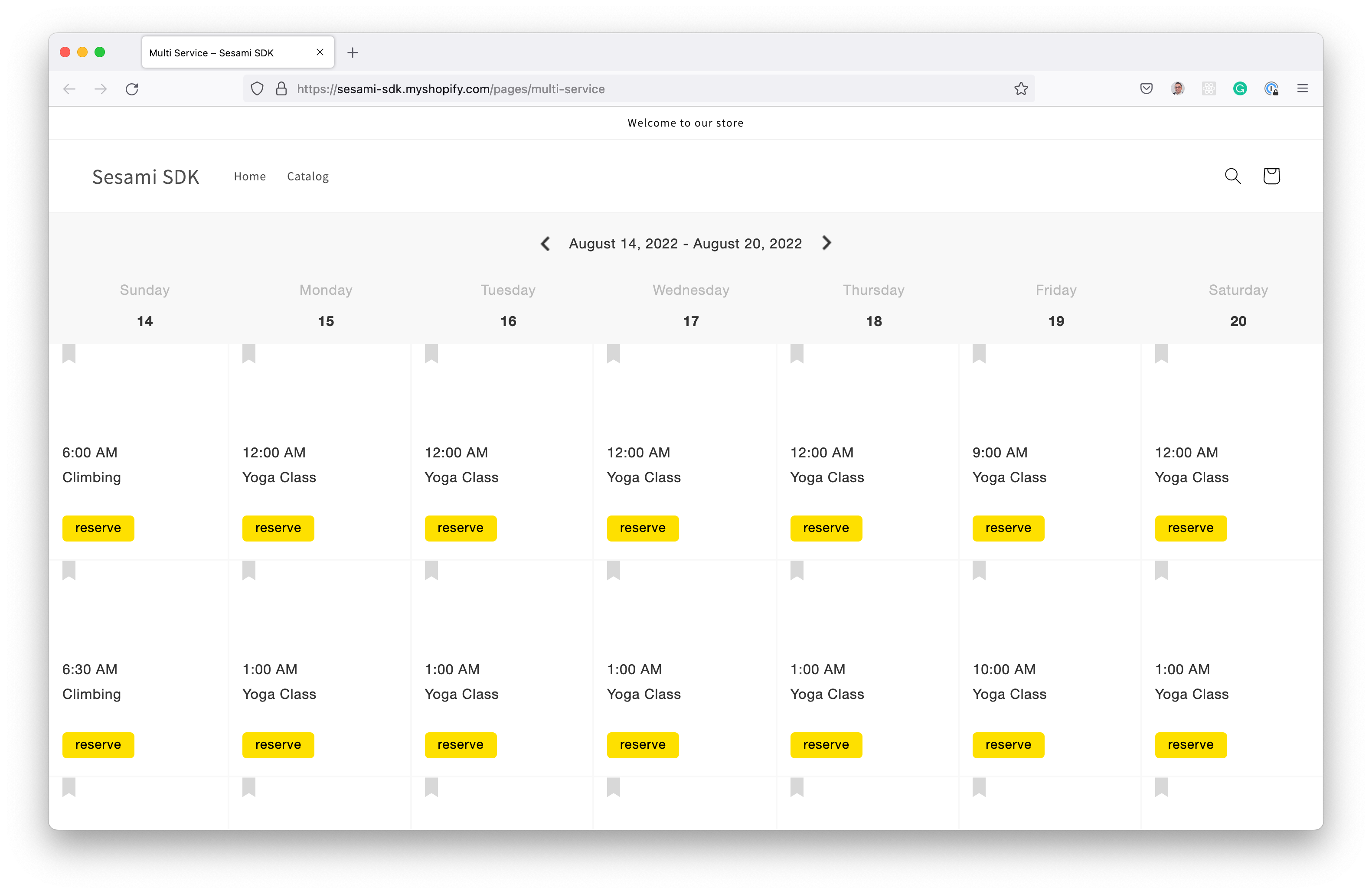Open the store search icon
The image size is (1372, 894).
pyautogui.click(x=1232, y=176)
